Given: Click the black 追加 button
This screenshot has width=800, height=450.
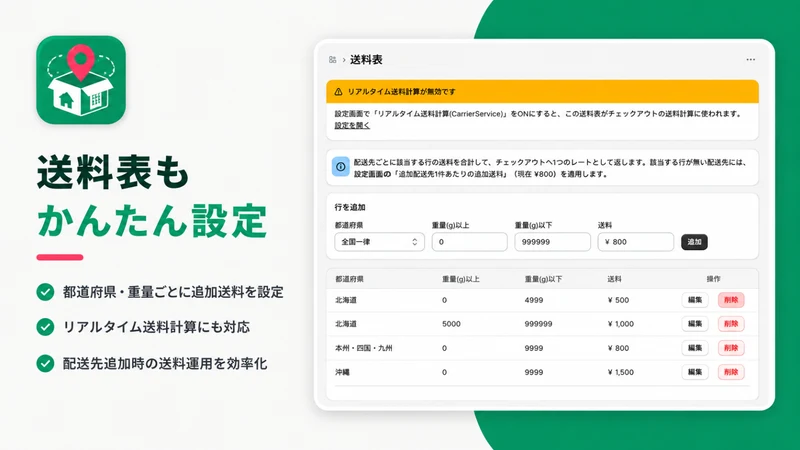Looking at the screenshot, I should [x=694, y=242].
